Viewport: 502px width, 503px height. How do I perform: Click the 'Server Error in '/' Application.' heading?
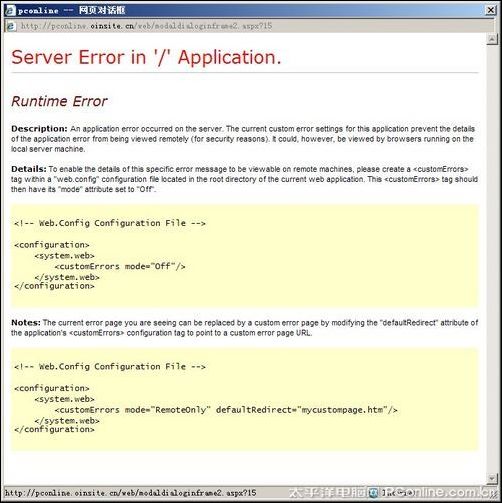146,57
